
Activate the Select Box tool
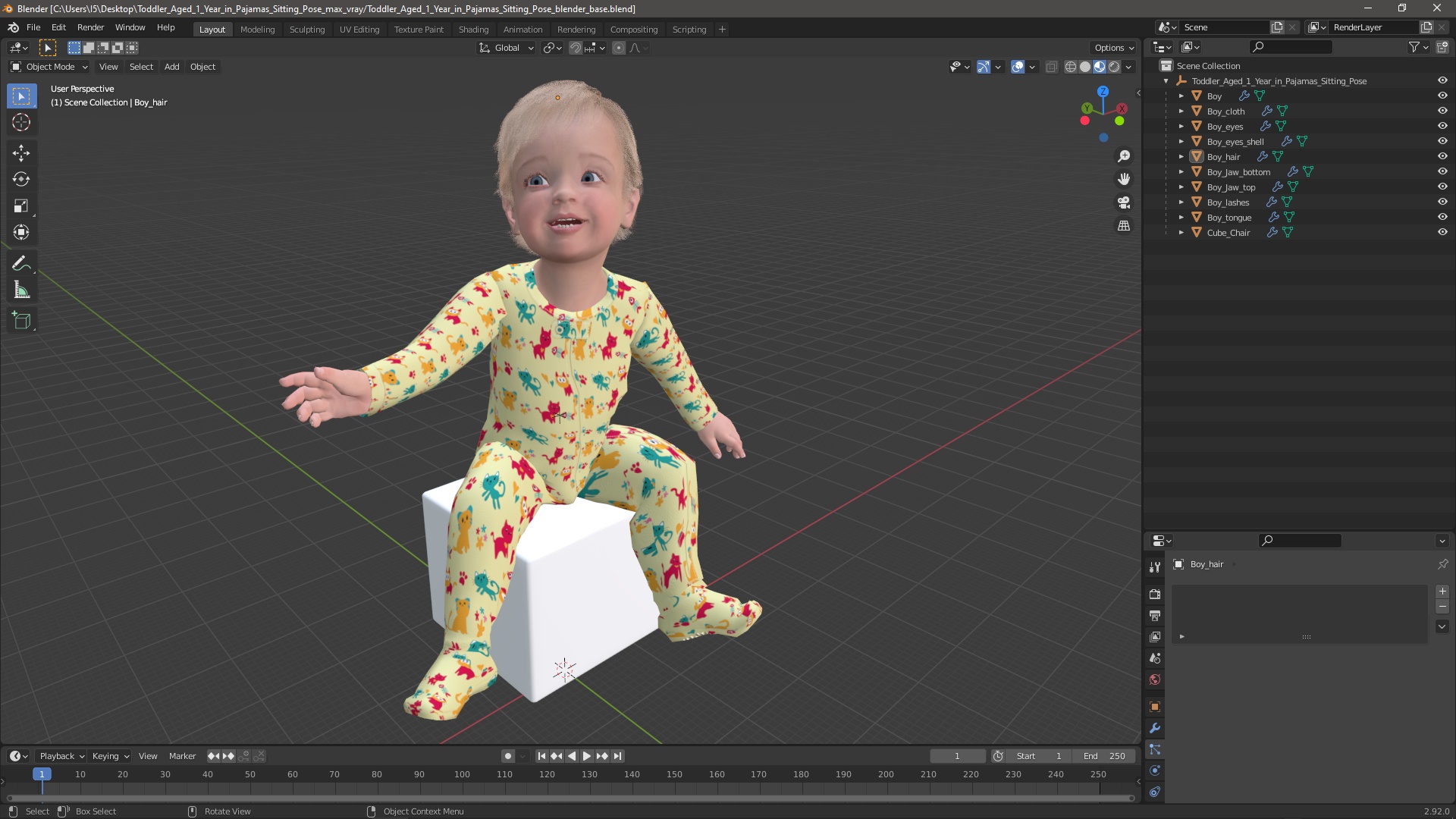pyautogui.click(x=21, y=96)
